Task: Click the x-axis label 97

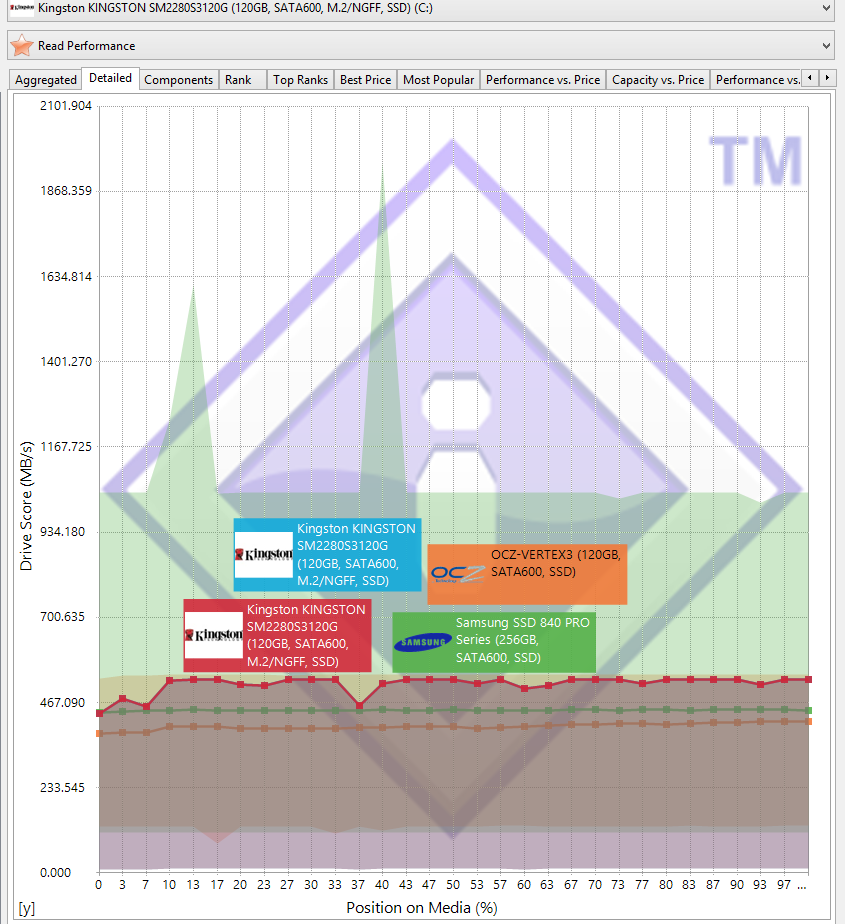Action: point(784,885)
